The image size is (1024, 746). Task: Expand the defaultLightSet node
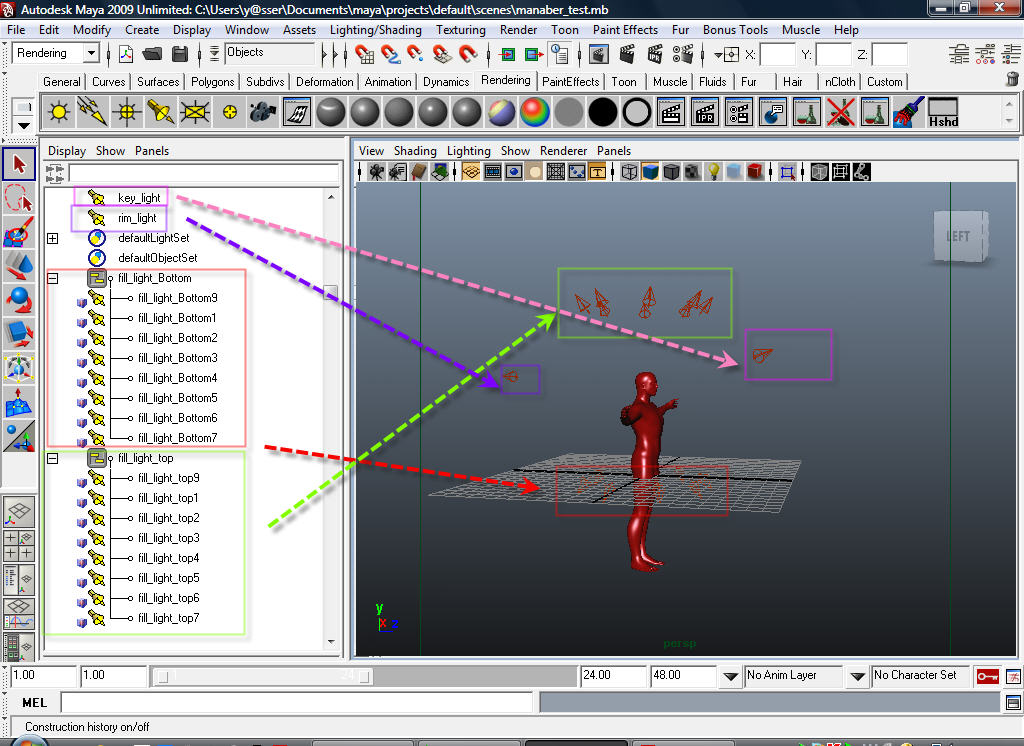click(53, 238)
